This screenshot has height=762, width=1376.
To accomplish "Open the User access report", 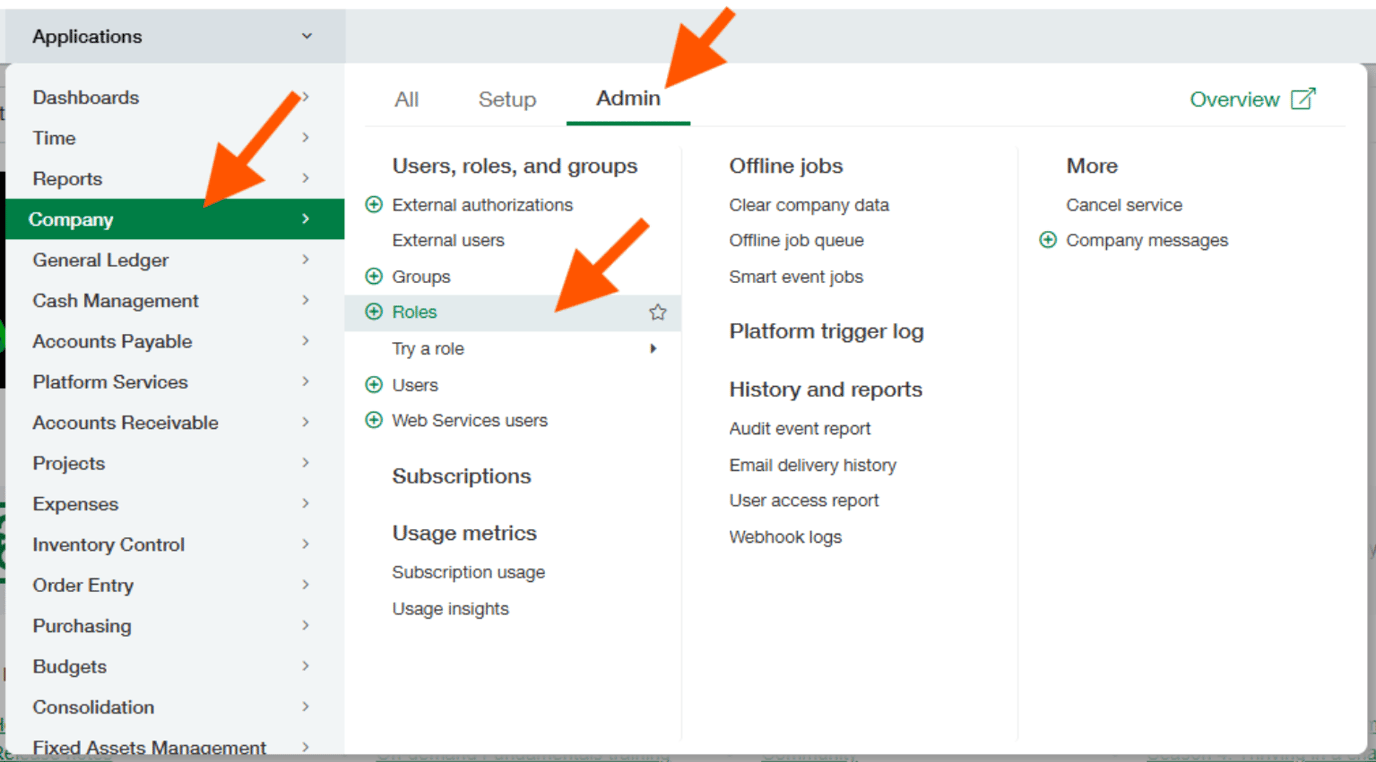I will pyautogui.click(x=804, y=500).
